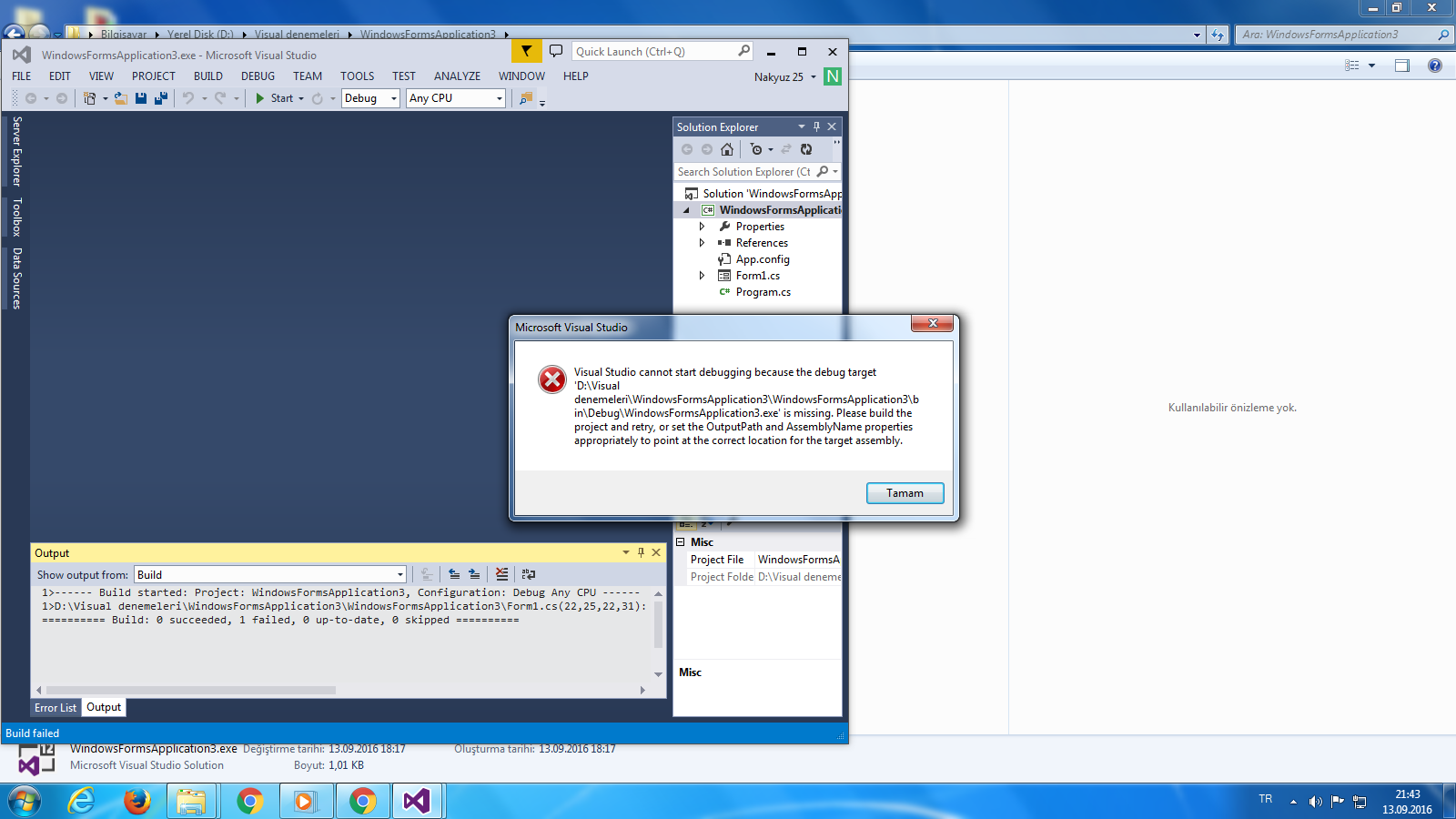Click the Undo toolbar icon
This screenshot has height=819, width=1456.
[188, 98]
